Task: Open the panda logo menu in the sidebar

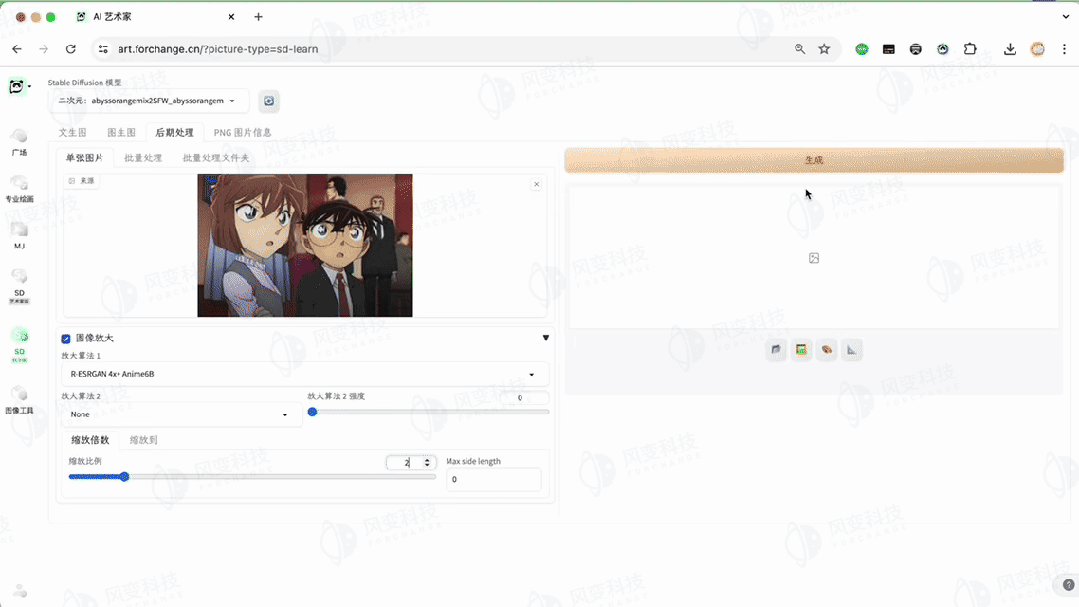Action: click(x=19, y=87)
